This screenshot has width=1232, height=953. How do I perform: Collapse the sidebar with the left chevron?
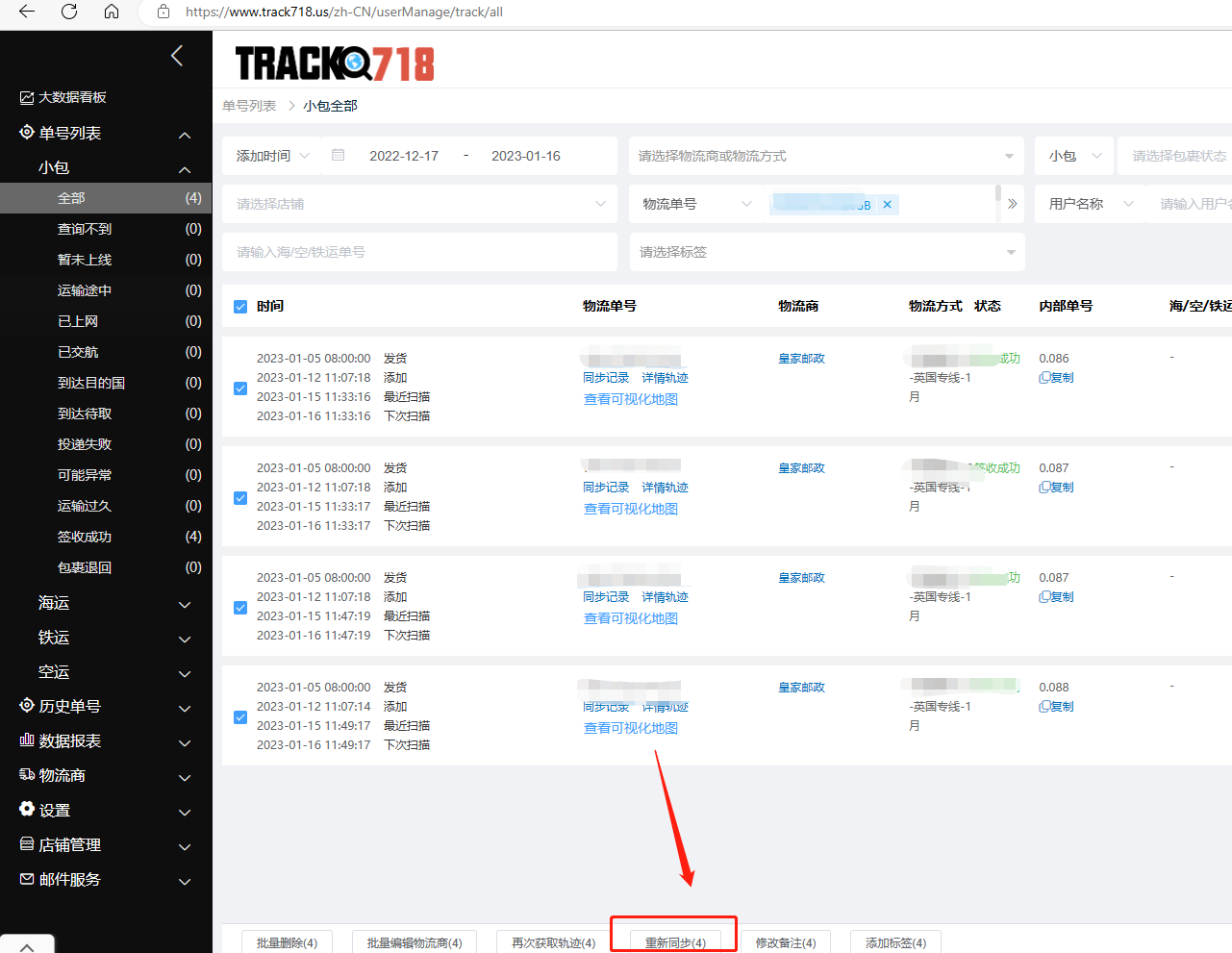177,56
